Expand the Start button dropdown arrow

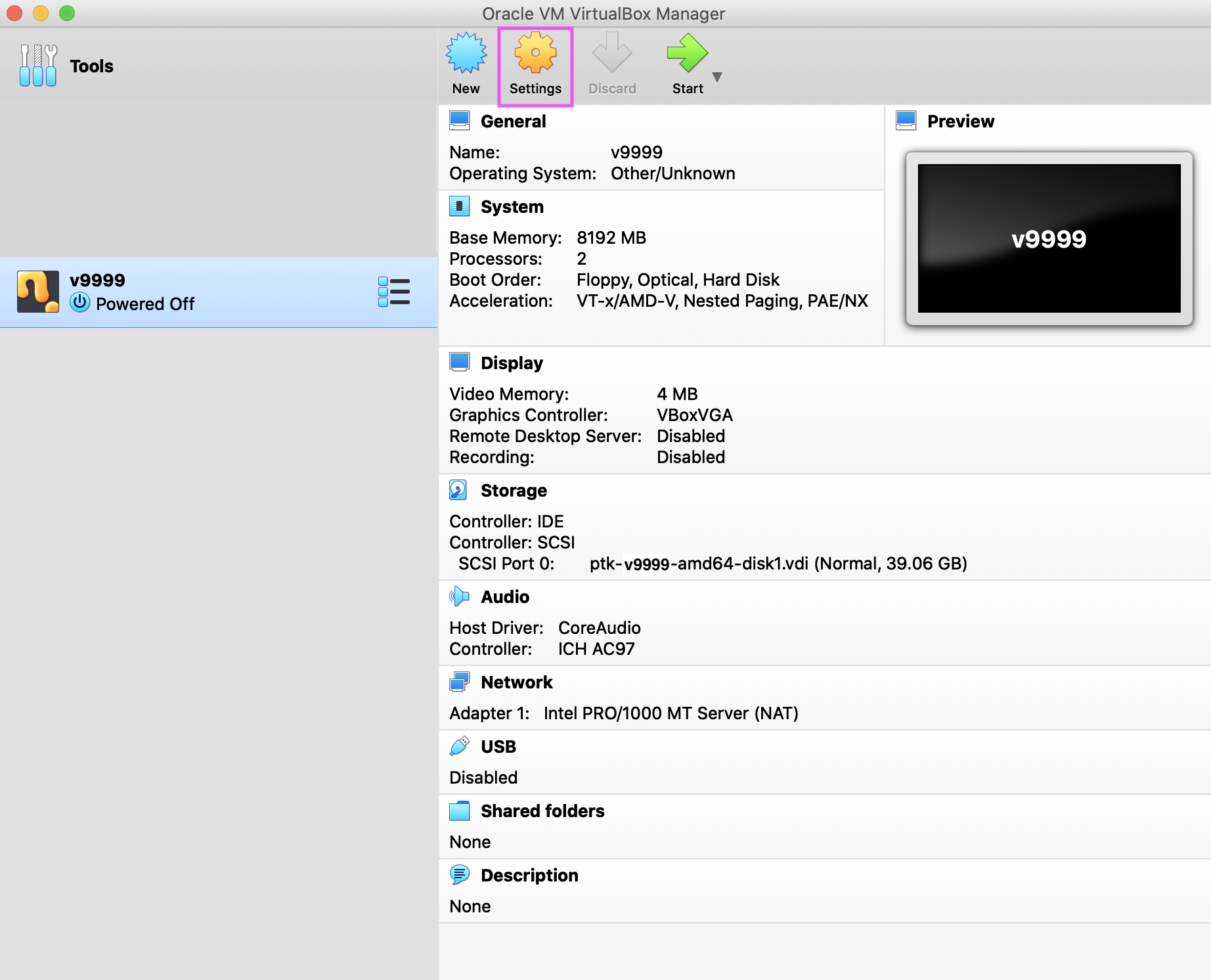click(717, 77)
